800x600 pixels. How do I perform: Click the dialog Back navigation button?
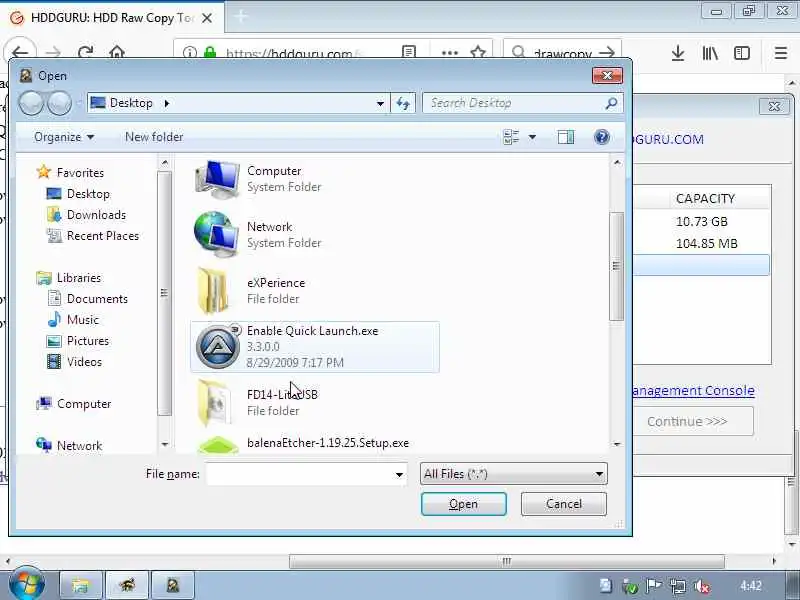click(32, 103)
